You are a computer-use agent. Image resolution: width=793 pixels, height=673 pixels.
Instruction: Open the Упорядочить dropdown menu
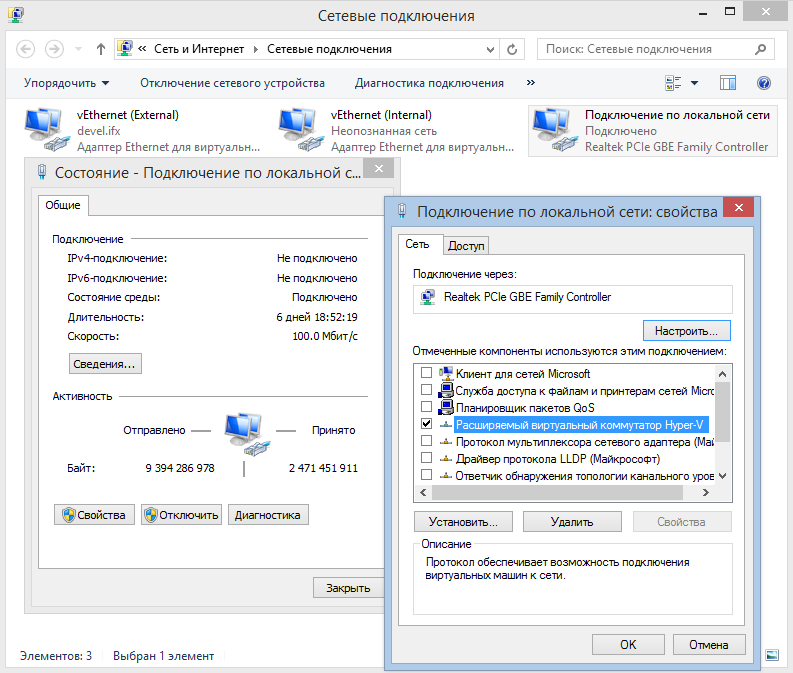67,83
